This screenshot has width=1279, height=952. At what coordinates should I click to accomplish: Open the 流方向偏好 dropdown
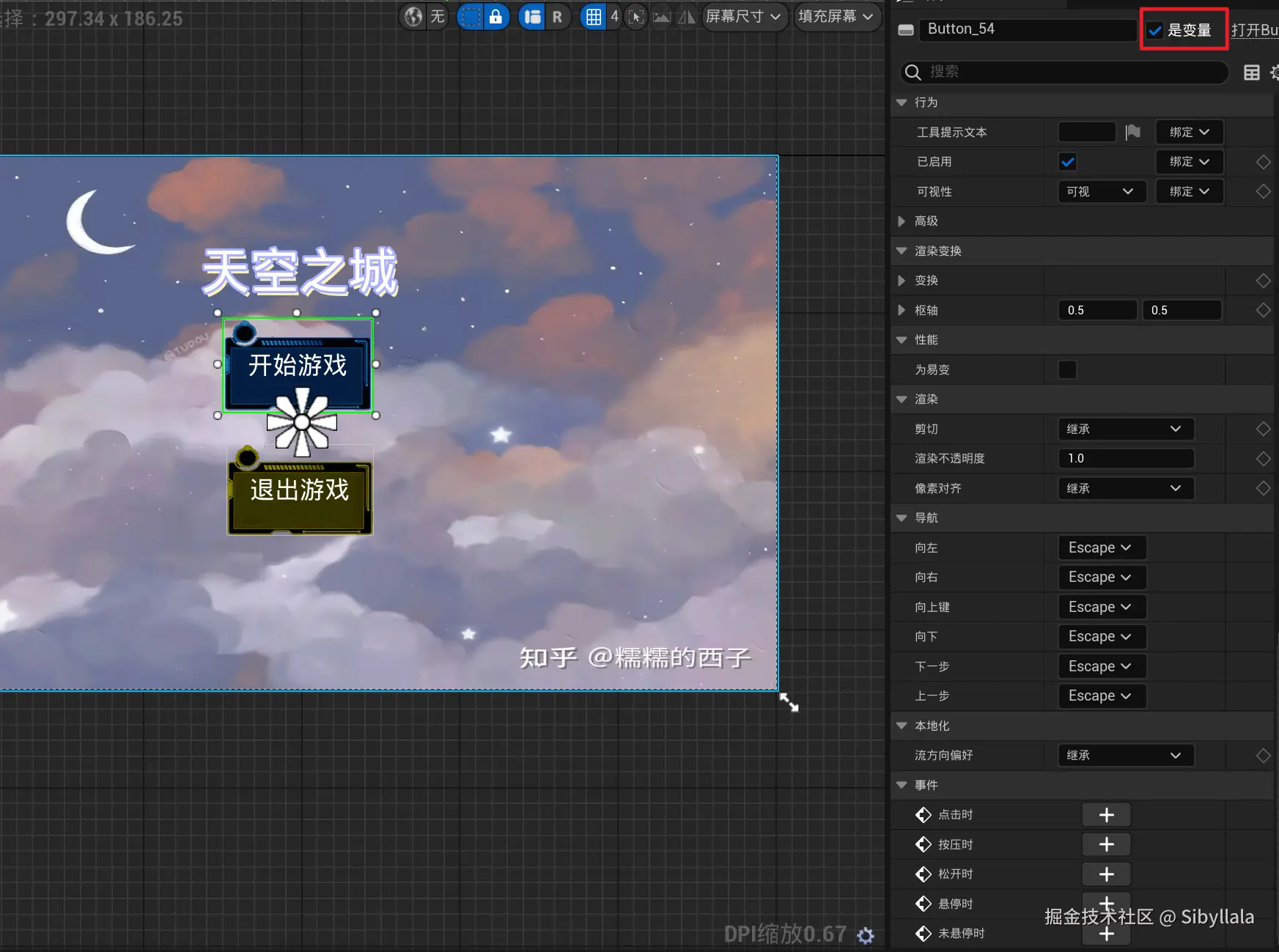(x=1126, y=755)
